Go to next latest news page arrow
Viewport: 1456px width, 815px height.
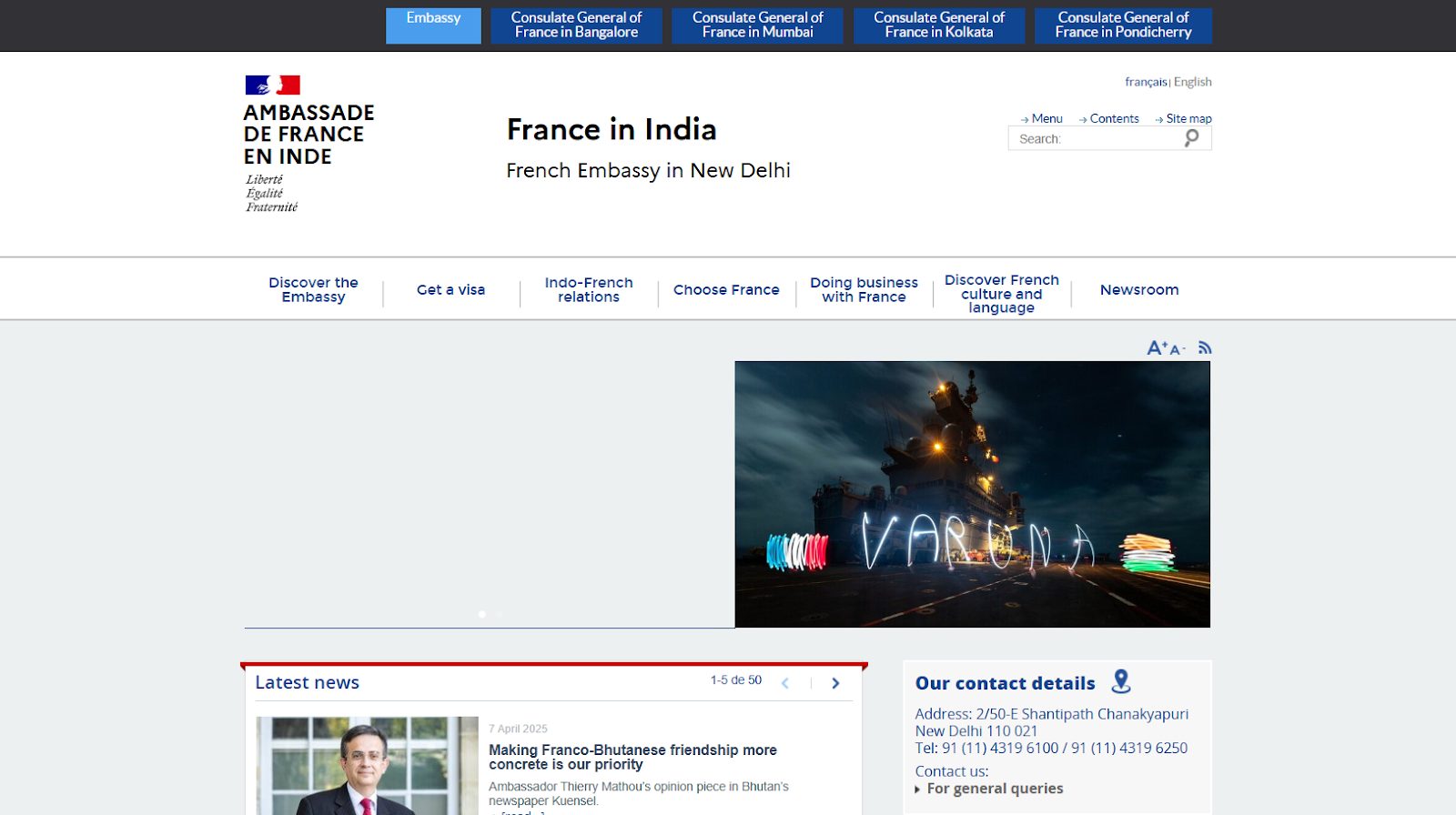[x=835, y=683]
